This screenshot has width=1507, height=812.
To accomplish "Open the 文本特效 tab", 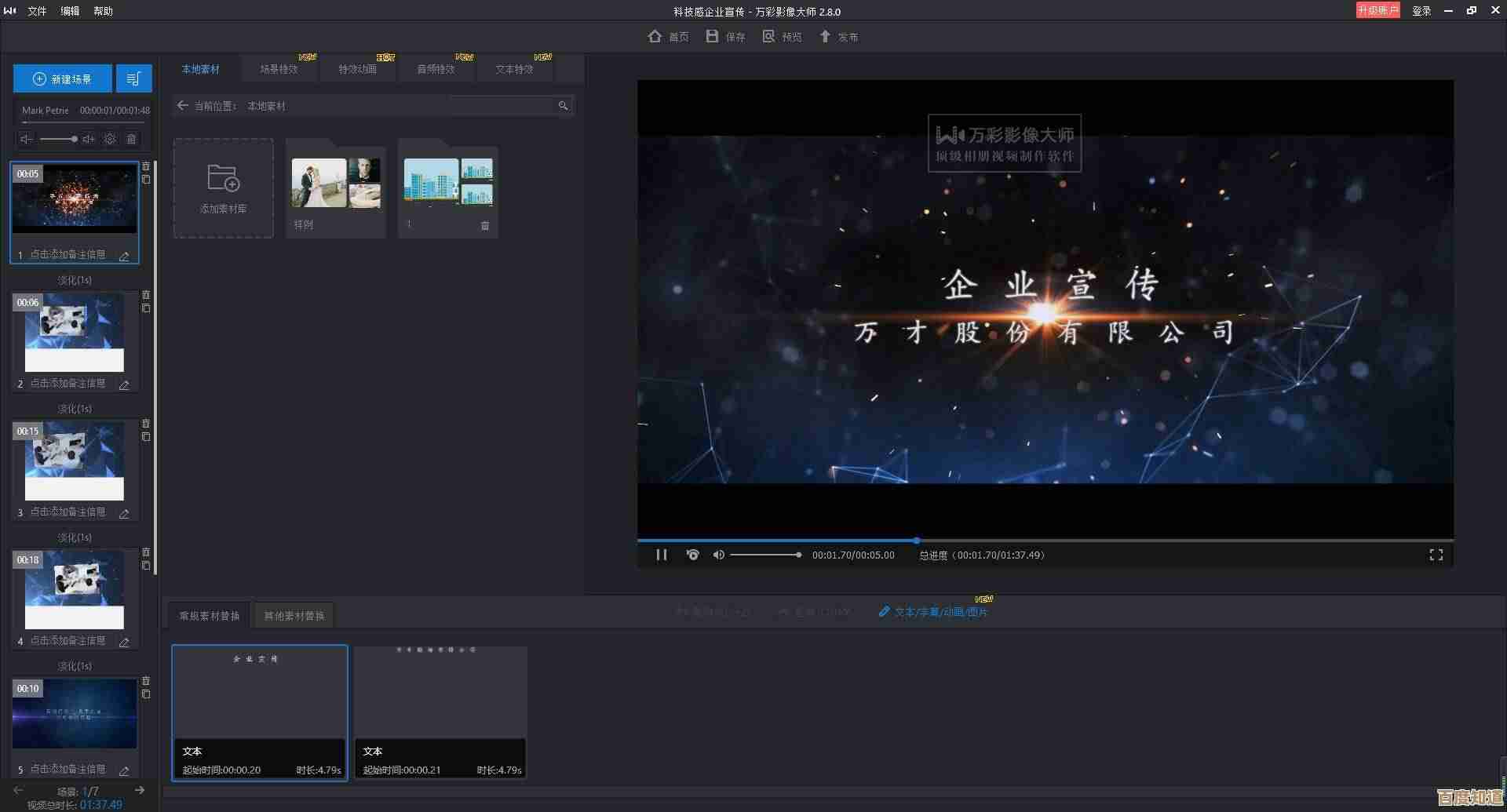I will [x=514, y=69].
